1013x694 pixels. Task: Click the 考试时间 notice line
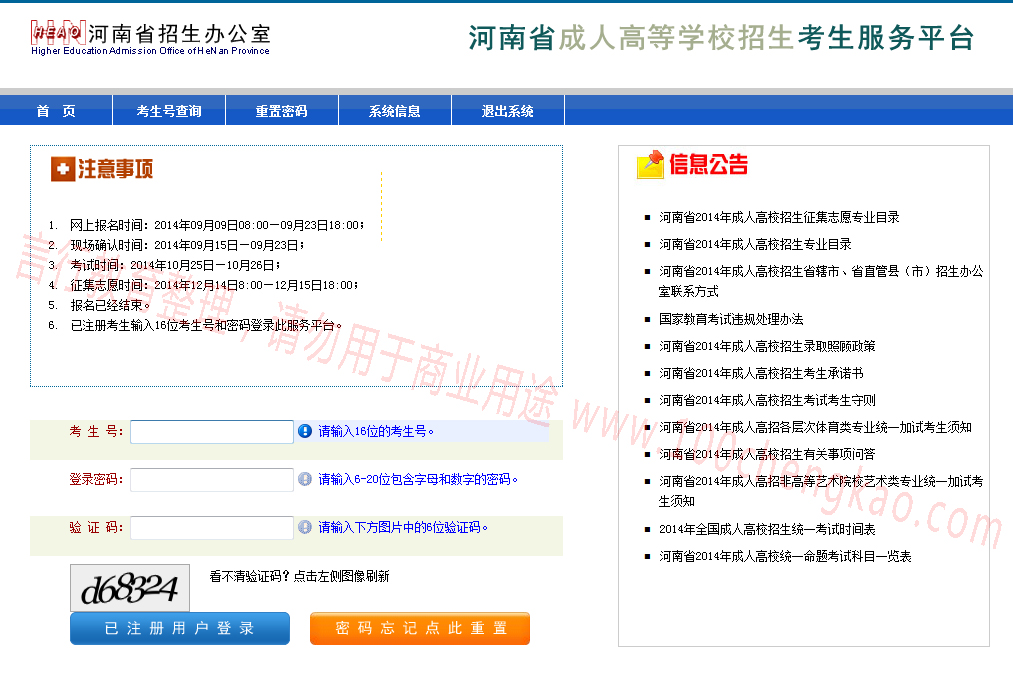click(175, 265)
